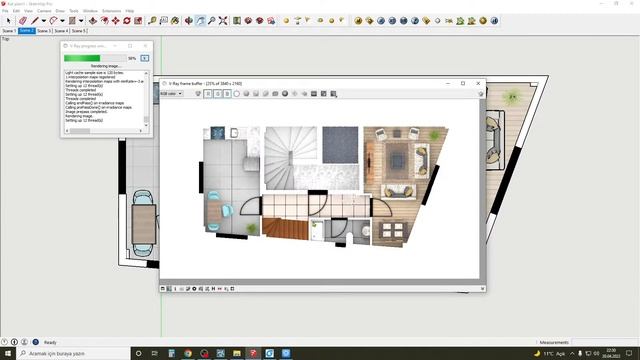The image size is (640, 360).
Task: Open the Edit menu
Action: tap(16, 11)
